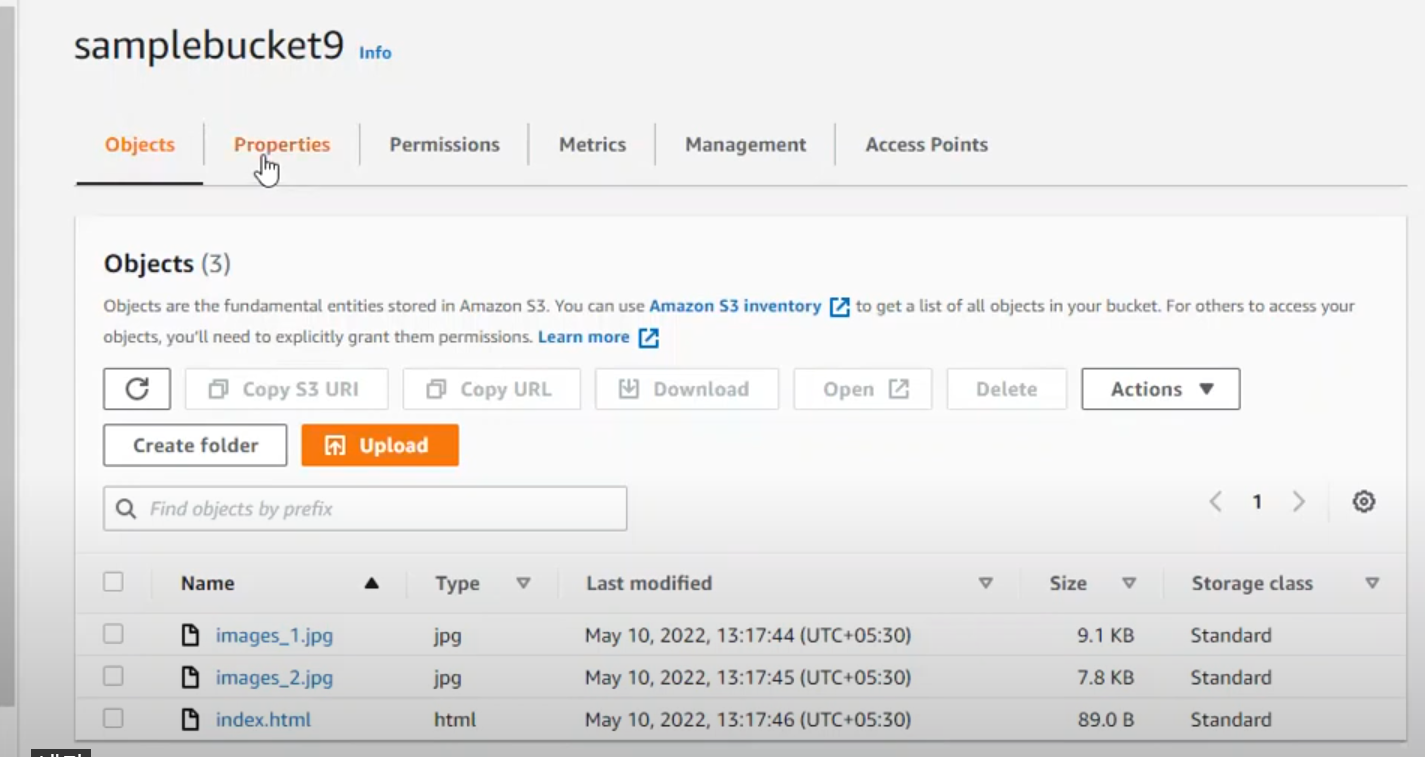Sort by Size column arrow

1130,583
